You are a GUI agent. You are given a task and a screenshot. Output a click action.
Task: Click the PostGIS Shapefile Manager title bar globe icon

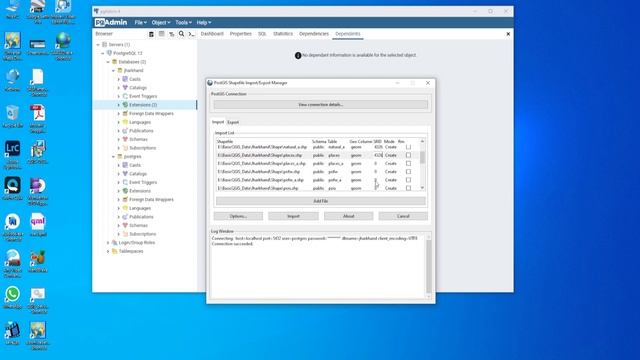pos(210,83)
